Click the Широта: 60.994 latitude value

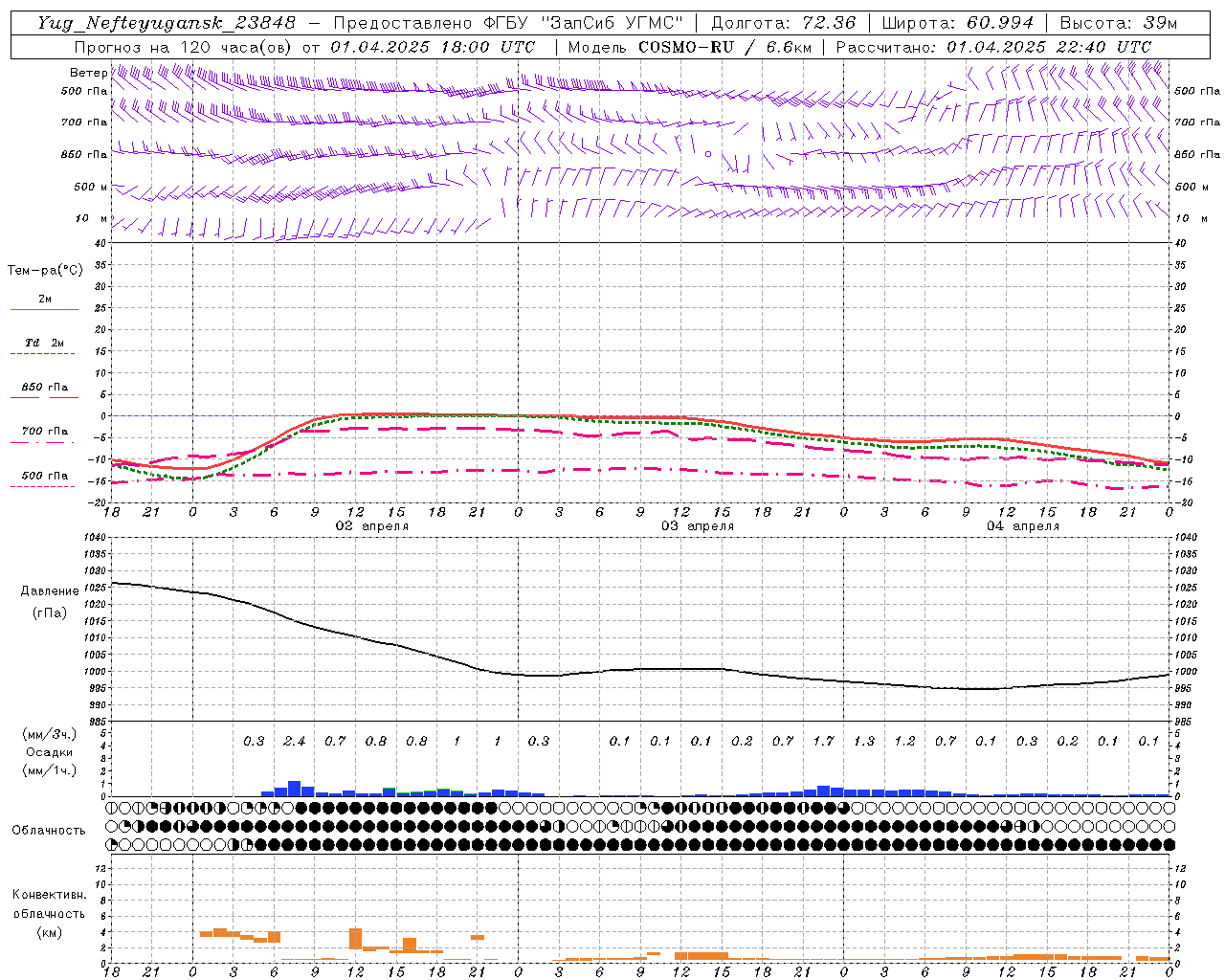957,22
